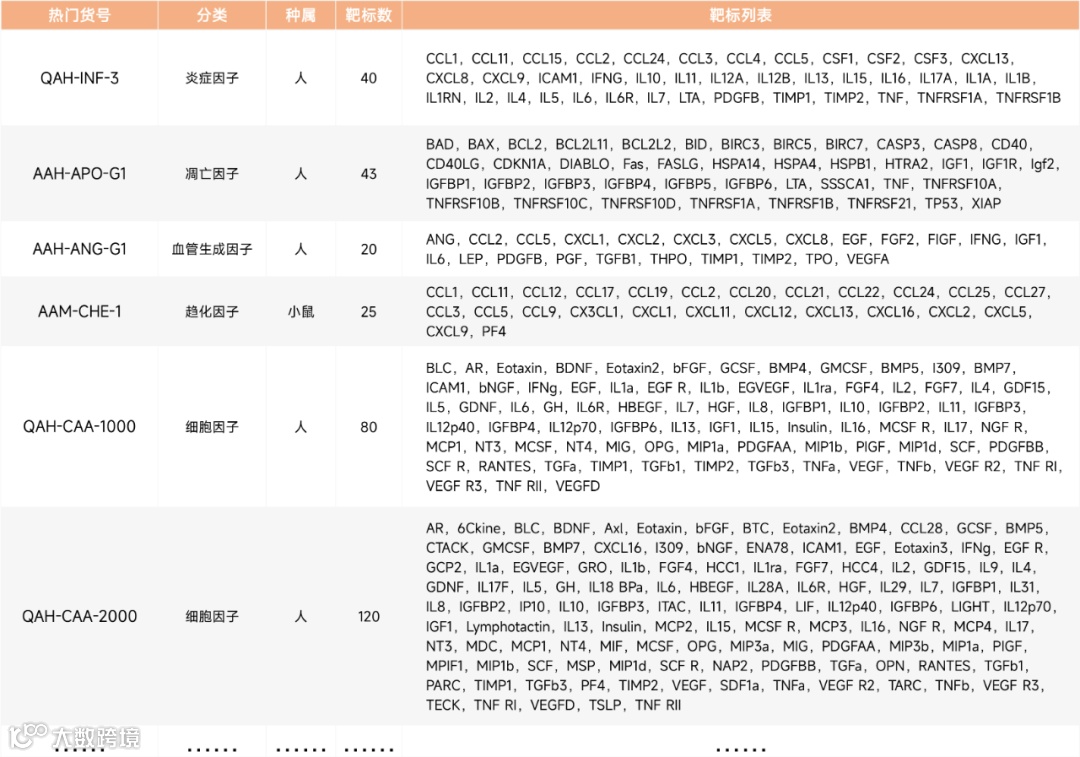Click TP53 in the AAH-APO-G1 target list
The height and width of the screenshot is (757, 1080).
942,203
